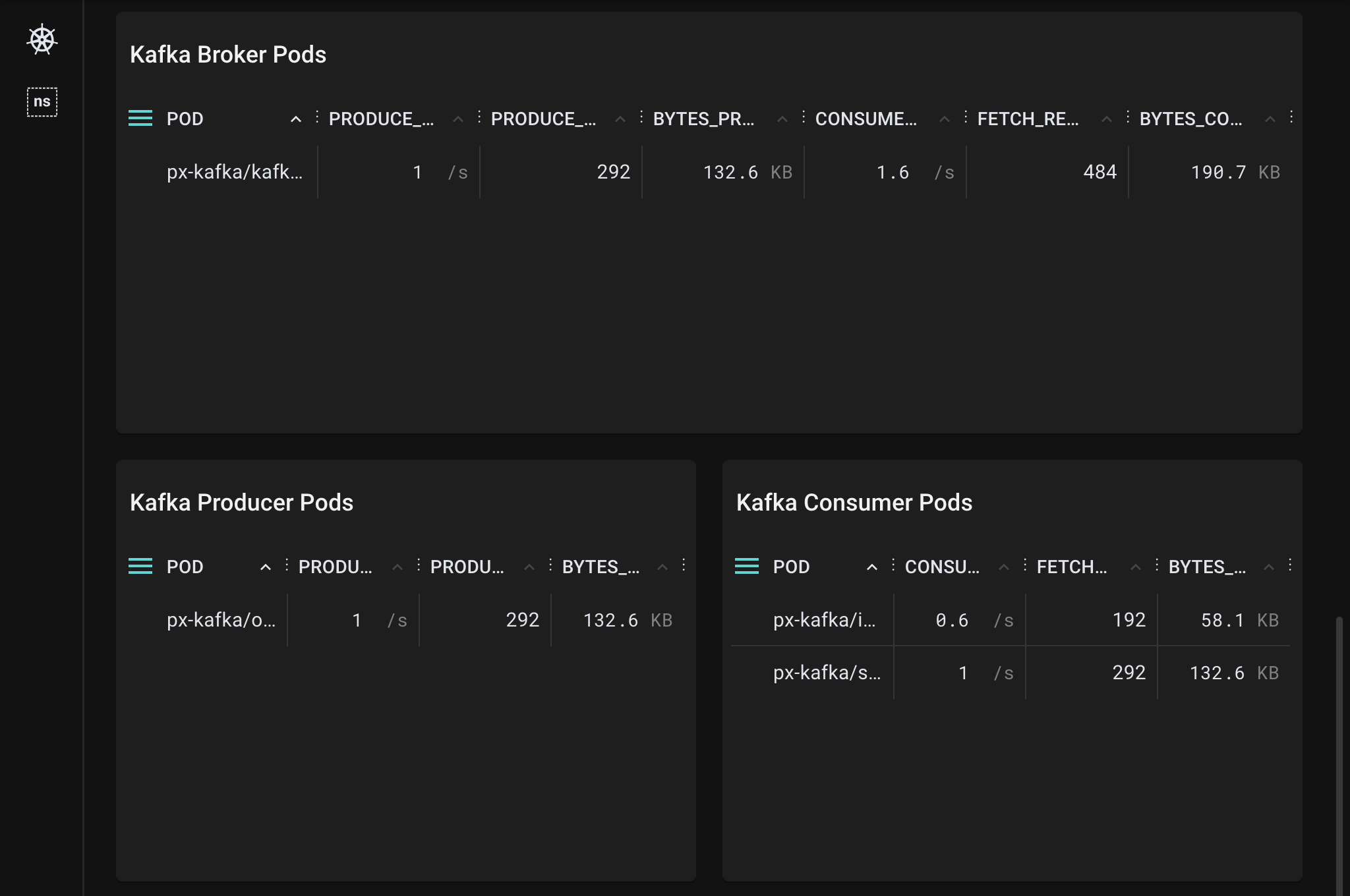Open column menu in Kafka Broker Pods table
This screenshot has width=1350, height=896.
point(140,119)
